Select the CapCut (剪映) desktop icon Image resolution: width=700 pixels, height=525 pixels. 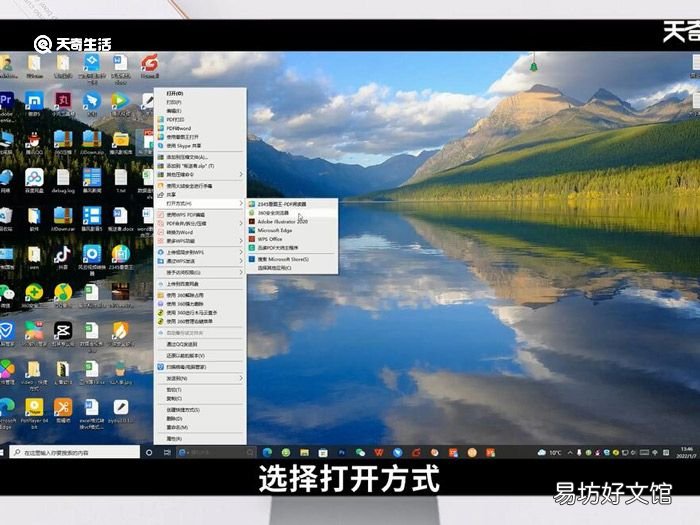pos(63,335)
